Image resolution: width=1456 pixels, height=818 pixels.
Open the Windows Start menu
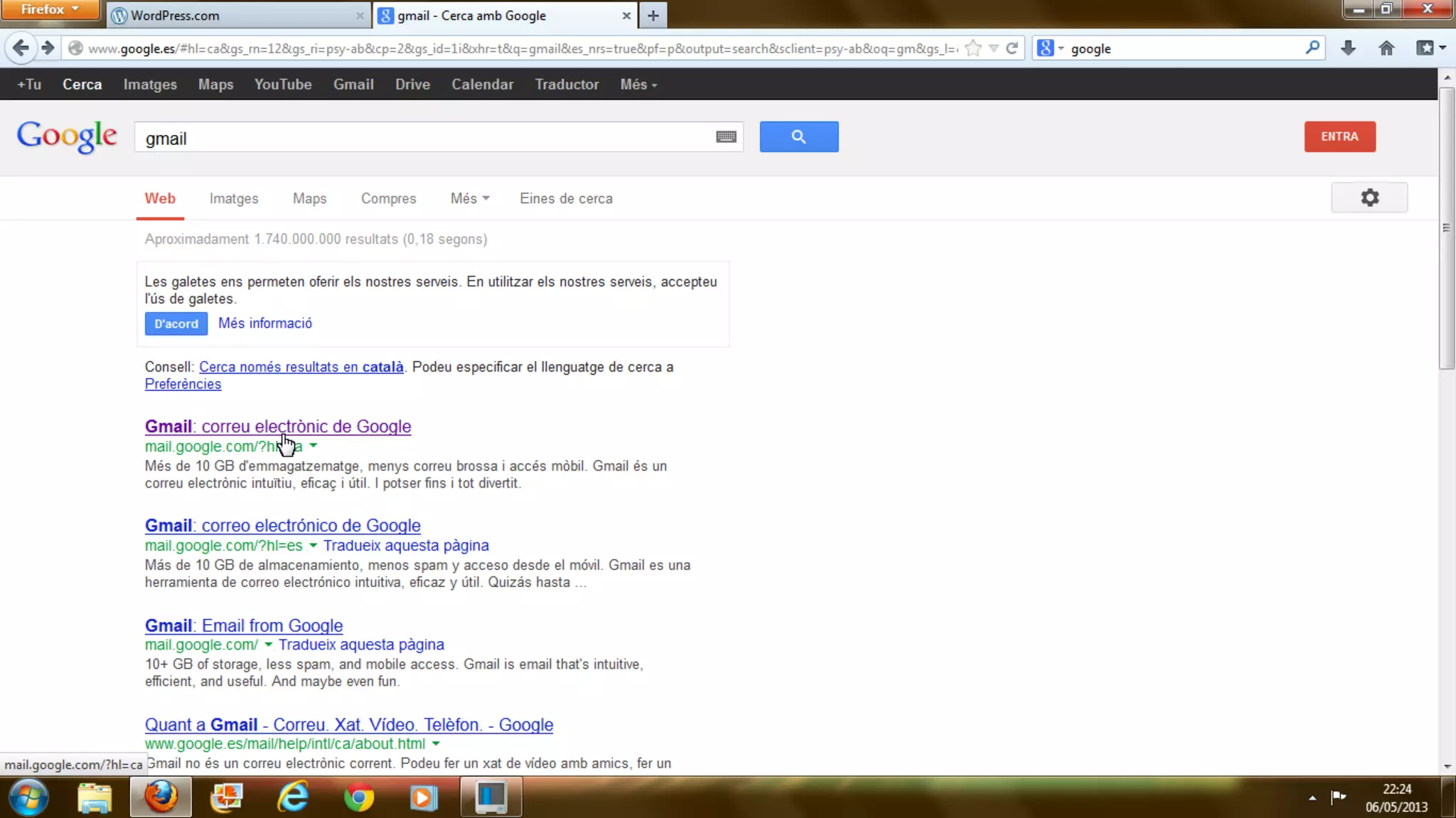(28, 797)
